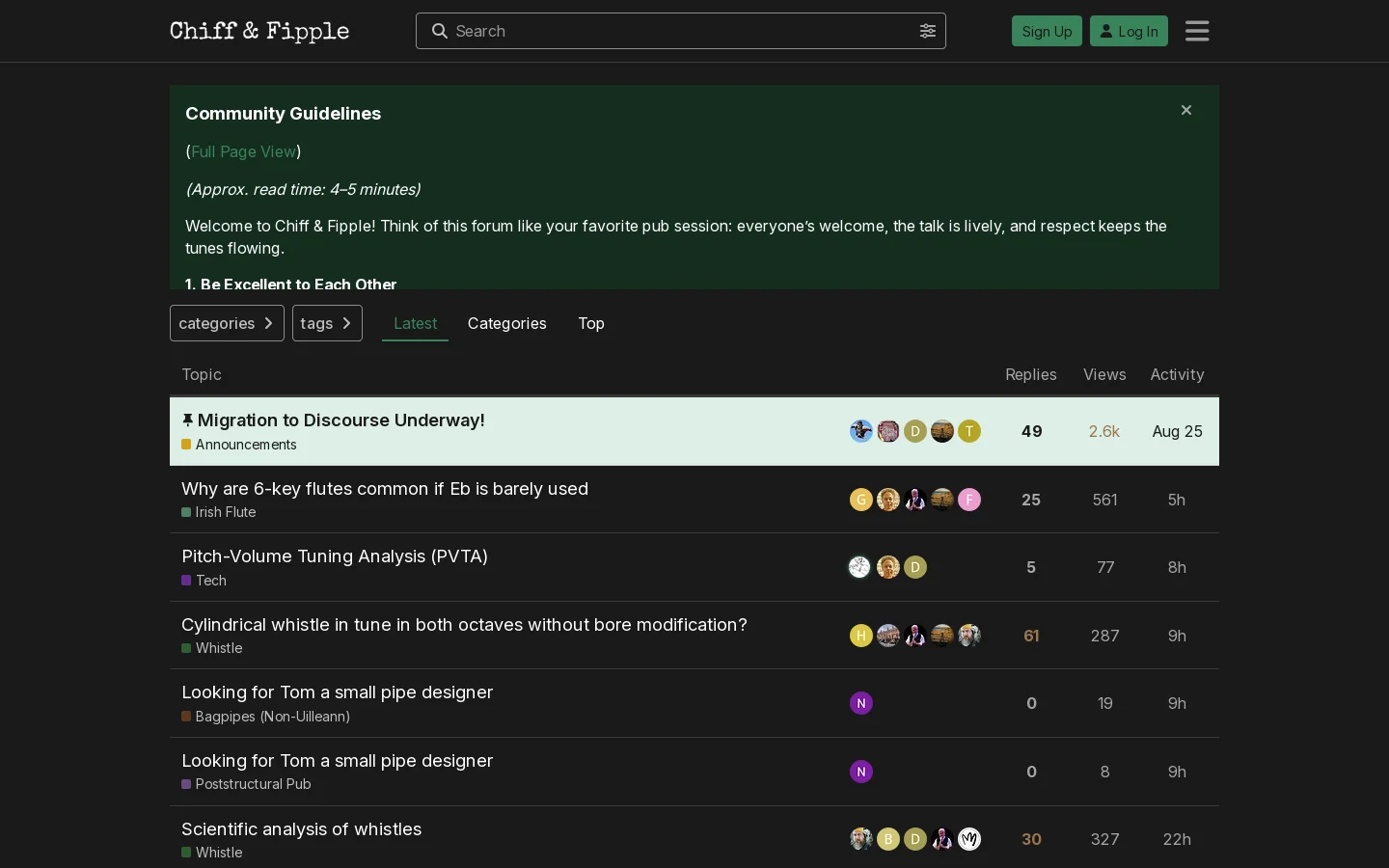Switch to the Latest tab
The height and width of the screenshot is (868, 1389).
point(415,323)
